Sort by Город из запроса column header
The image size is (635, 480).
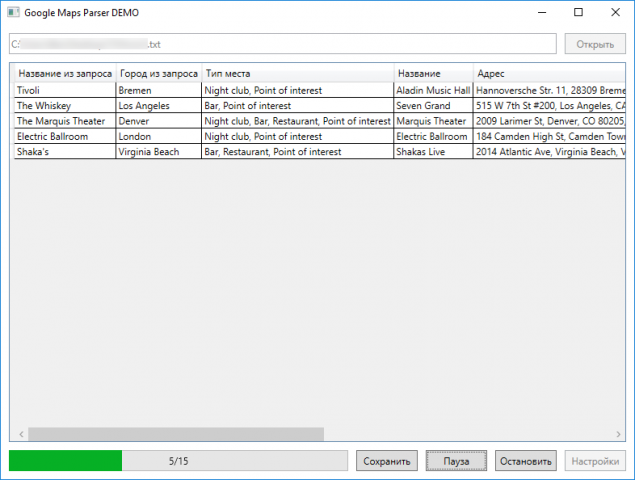pos(159,73)
